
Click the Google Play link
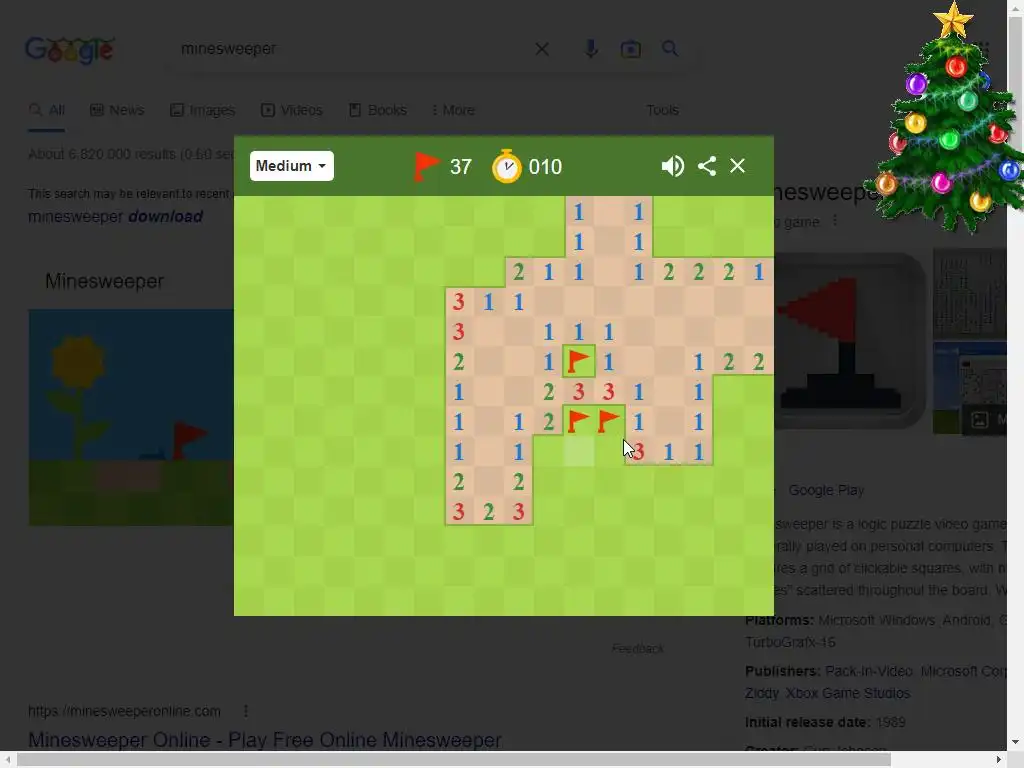coord(826,490)
